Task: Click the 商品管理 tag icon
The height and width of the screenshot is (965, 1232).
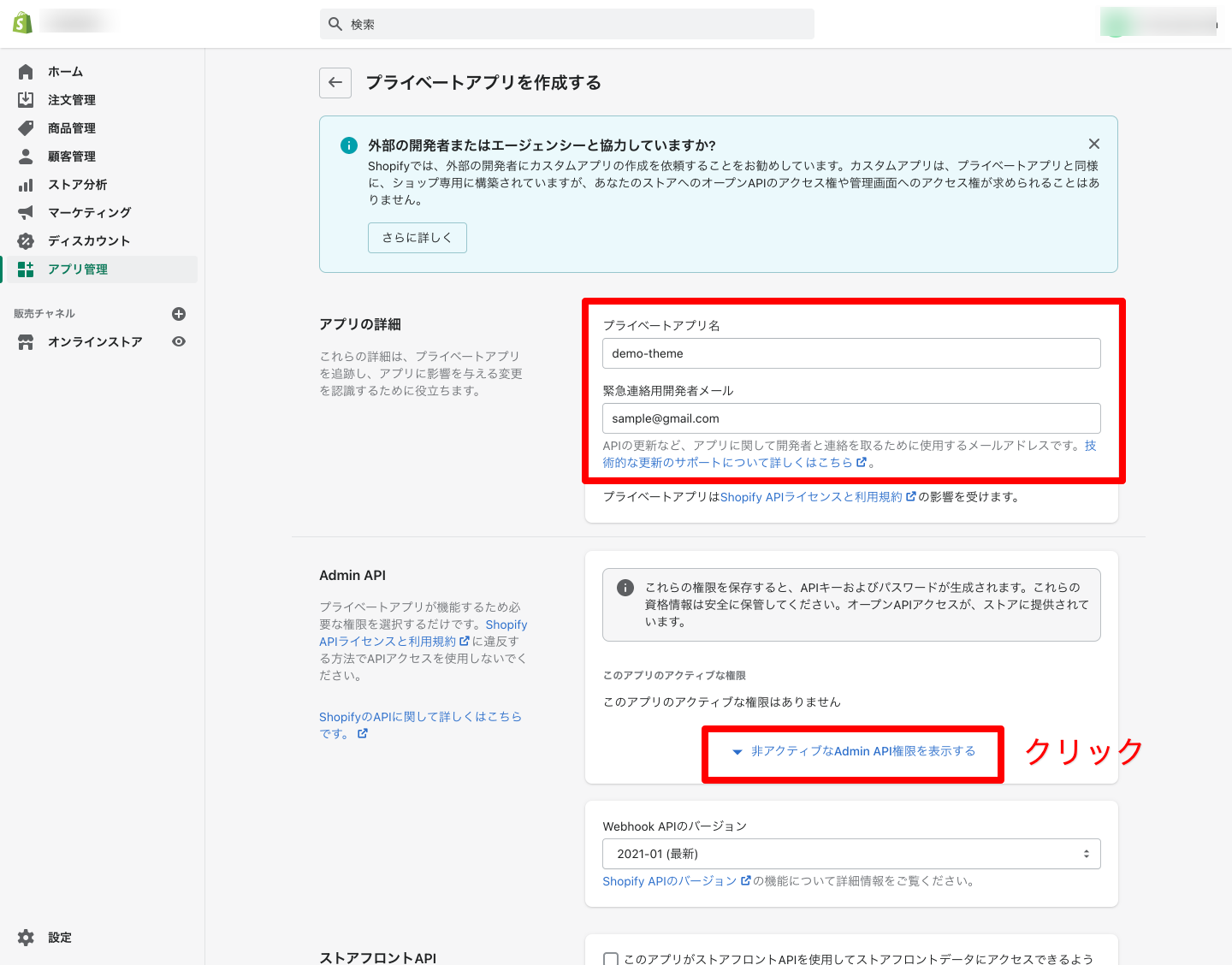Action: pos(26,128)
